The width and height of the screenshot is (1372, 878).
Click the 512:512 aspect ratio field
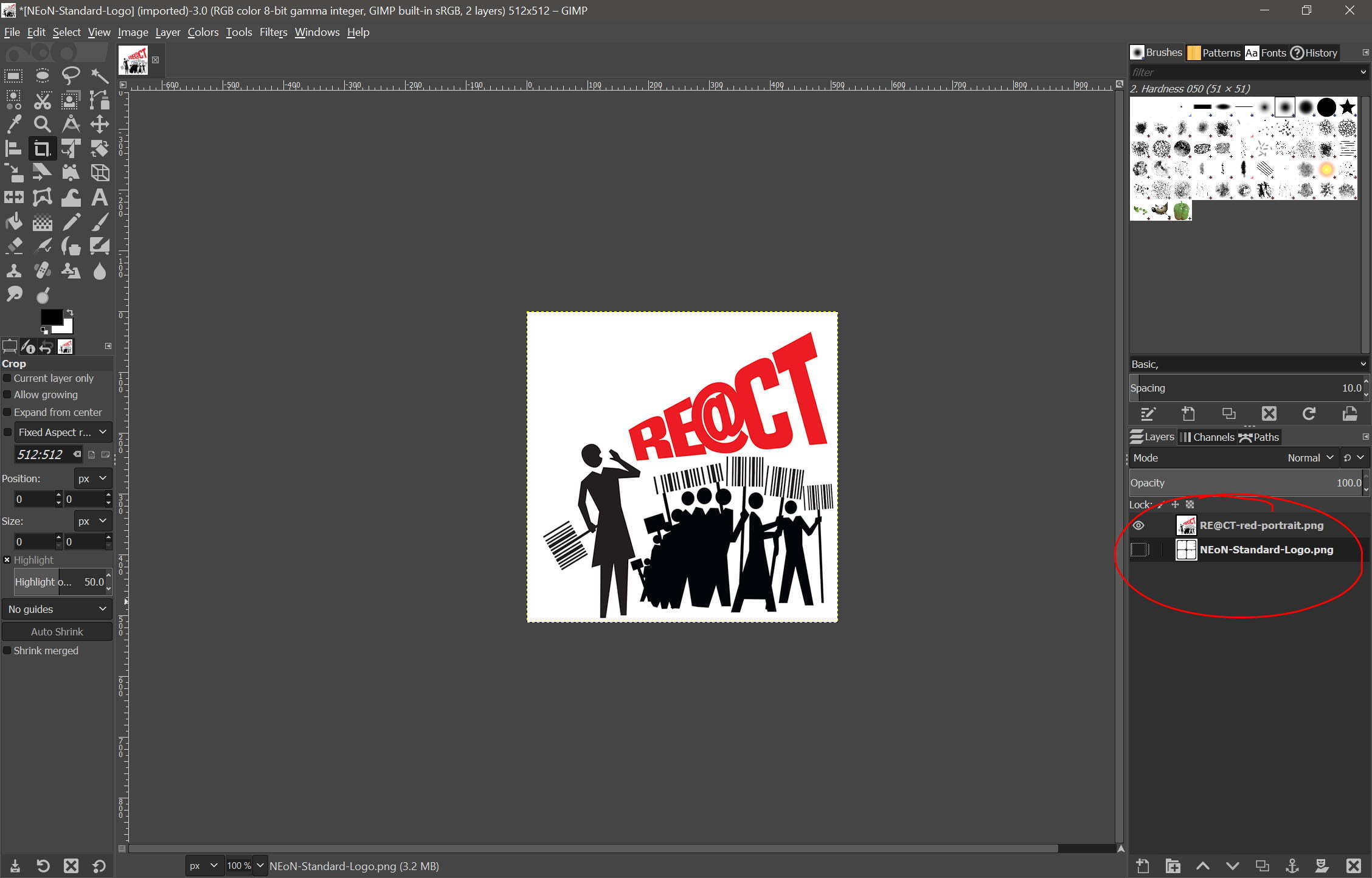point(47,455)
